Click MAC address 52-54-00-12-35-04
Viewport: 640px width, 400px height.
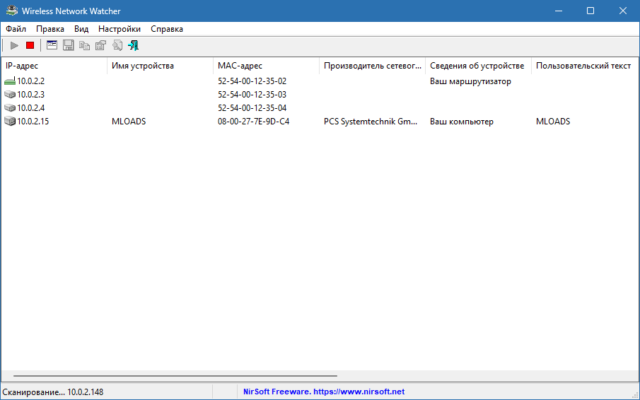252,108
